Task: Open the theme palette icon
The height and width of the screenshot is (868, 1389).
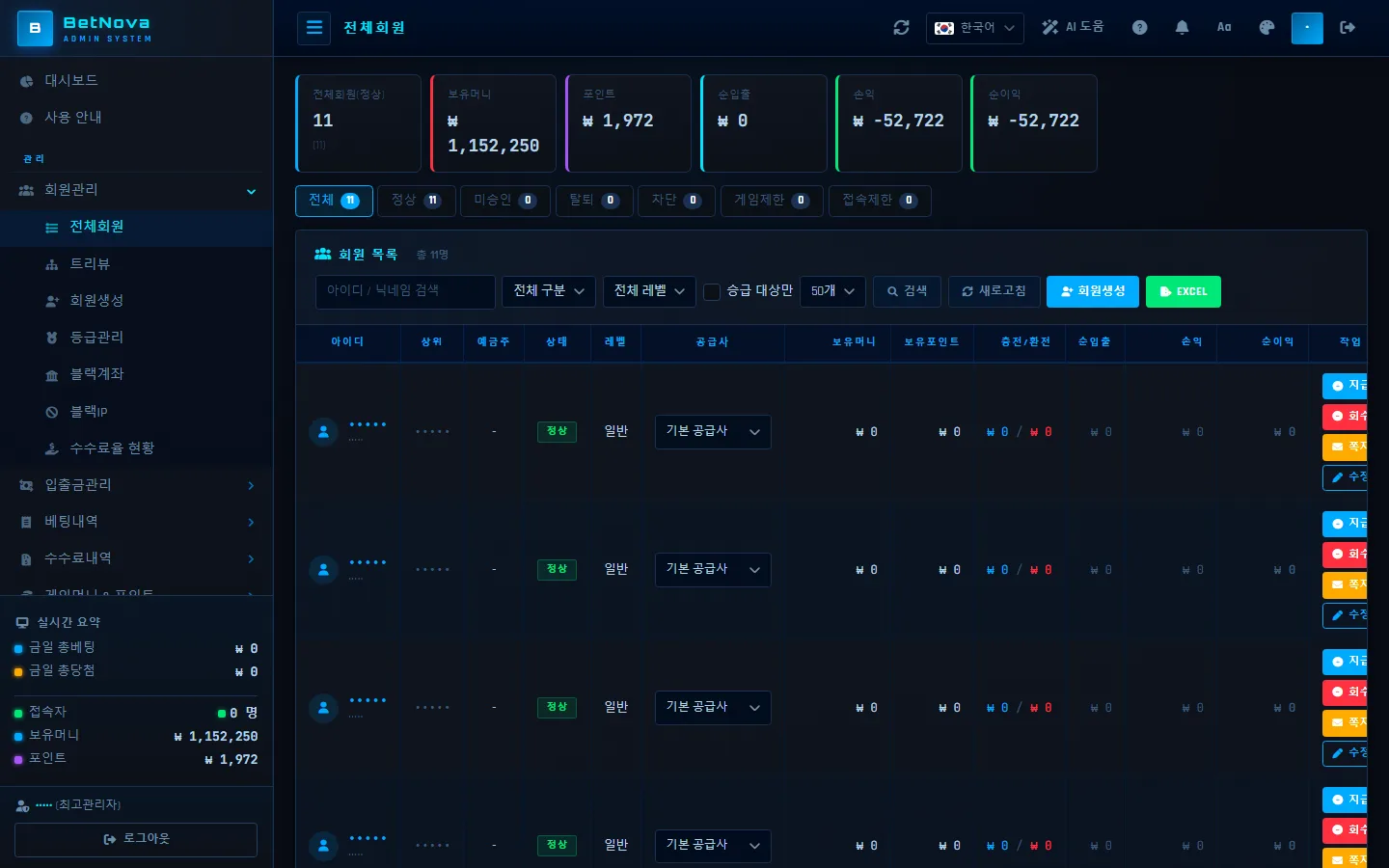Action: (1266, 28)
